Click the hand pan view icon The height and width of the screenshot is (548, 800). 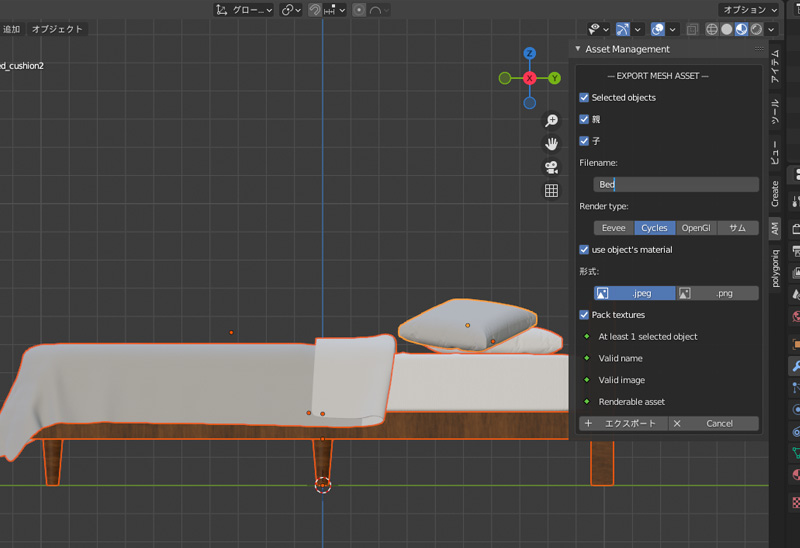pyautogui.click(x=551, y=144)
